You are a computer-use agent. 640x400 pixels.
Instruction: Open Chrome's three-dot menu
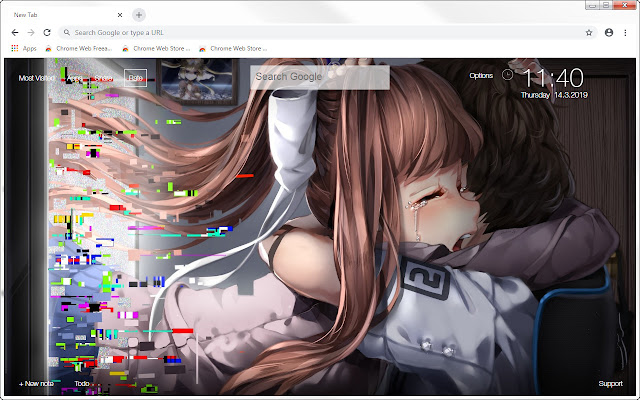tap(625, 33)
